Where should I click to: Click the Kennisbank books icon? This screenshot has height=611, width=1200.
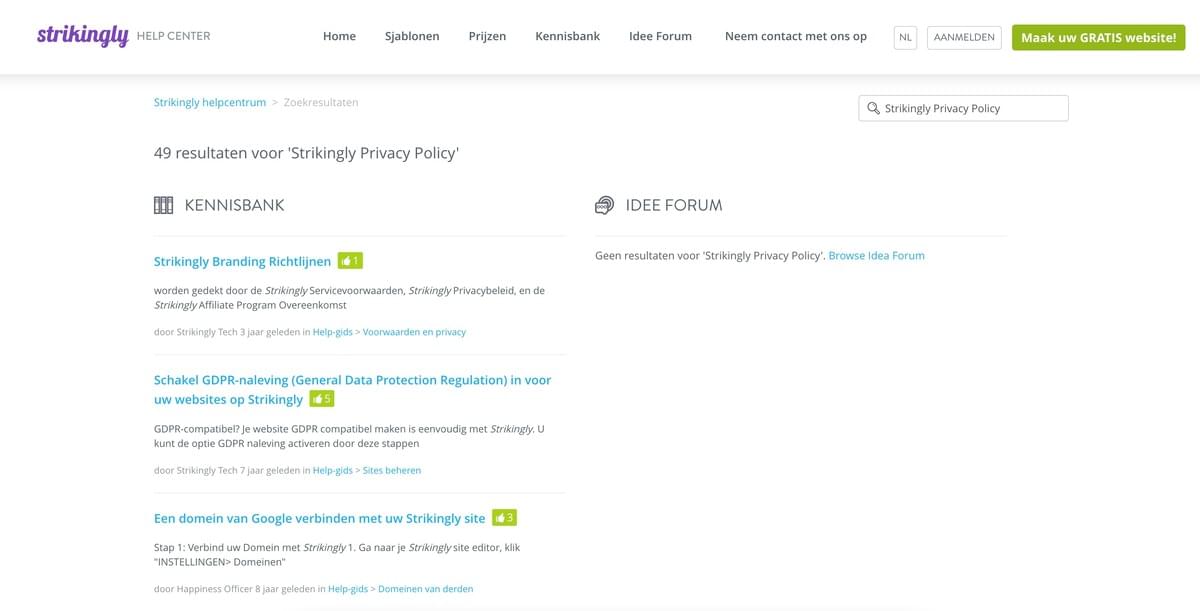164,205
